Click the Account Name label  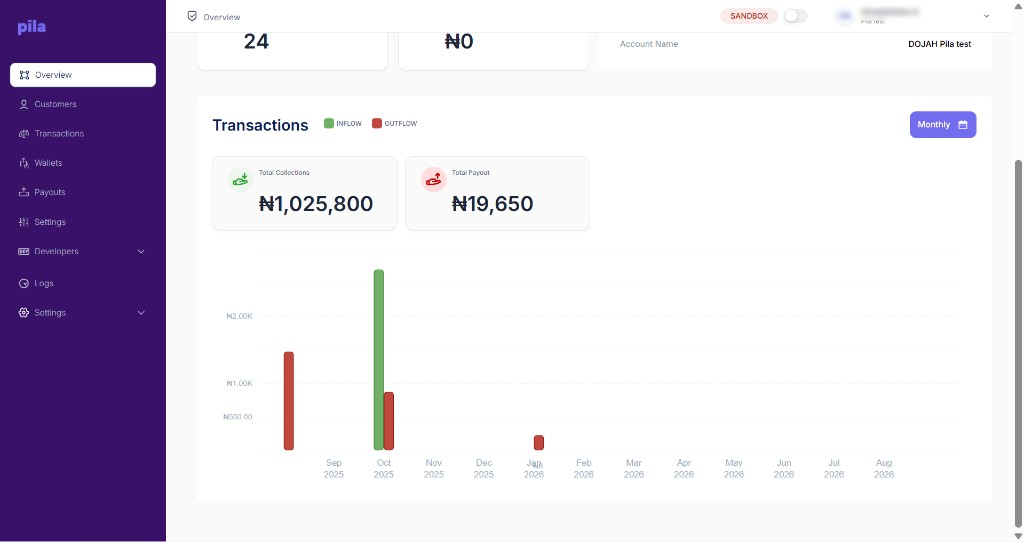pyautogui.click(x=648, y=44)
